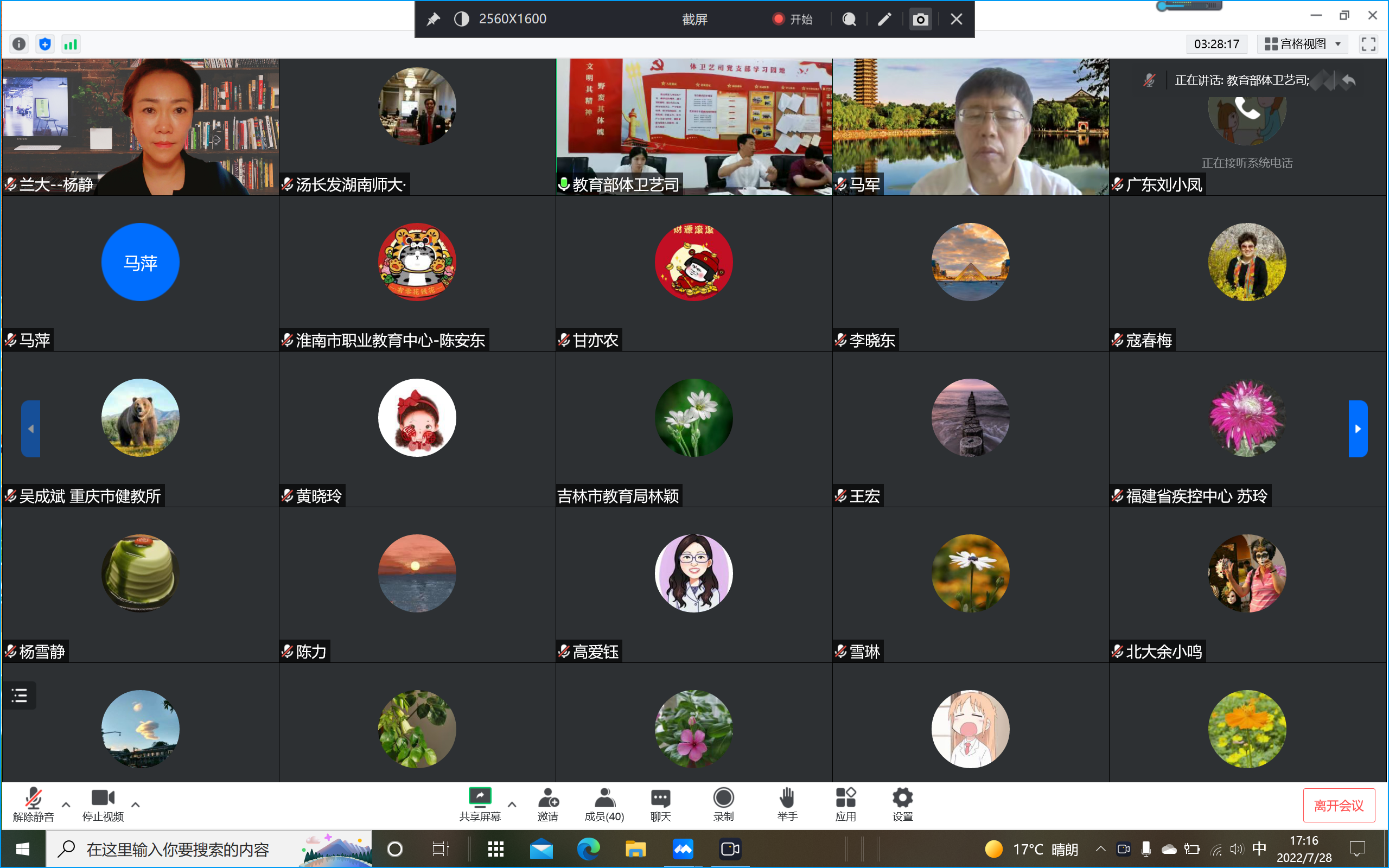Viewport: 1389px width, 868px height.
Task: Expand audio options arrow beside 解除静音
Action: 66,805
